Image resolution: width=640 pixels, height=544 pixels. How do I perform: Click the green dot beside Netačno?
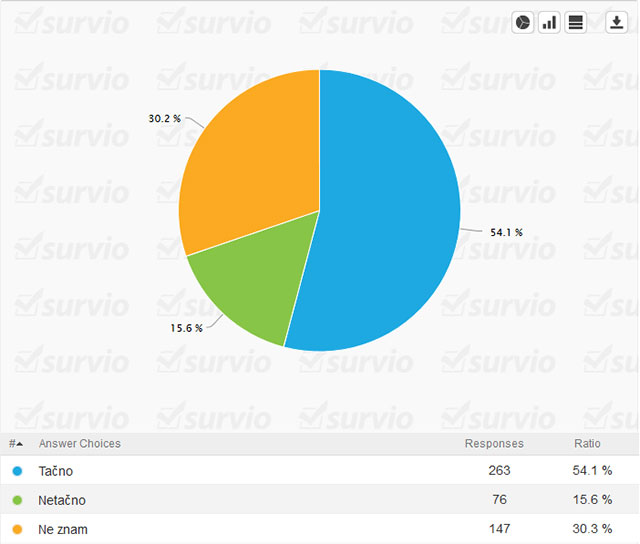point(16,499)
